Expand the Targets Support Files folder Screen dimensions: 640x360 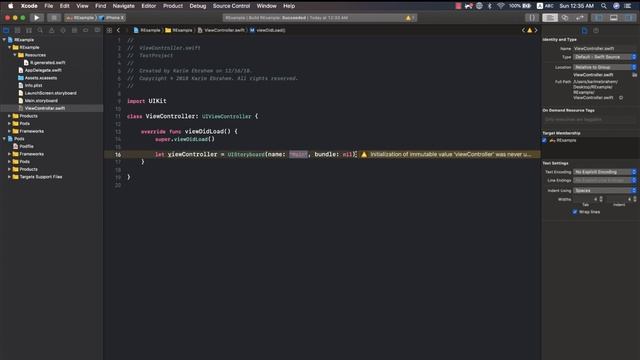tap(9, 177)
